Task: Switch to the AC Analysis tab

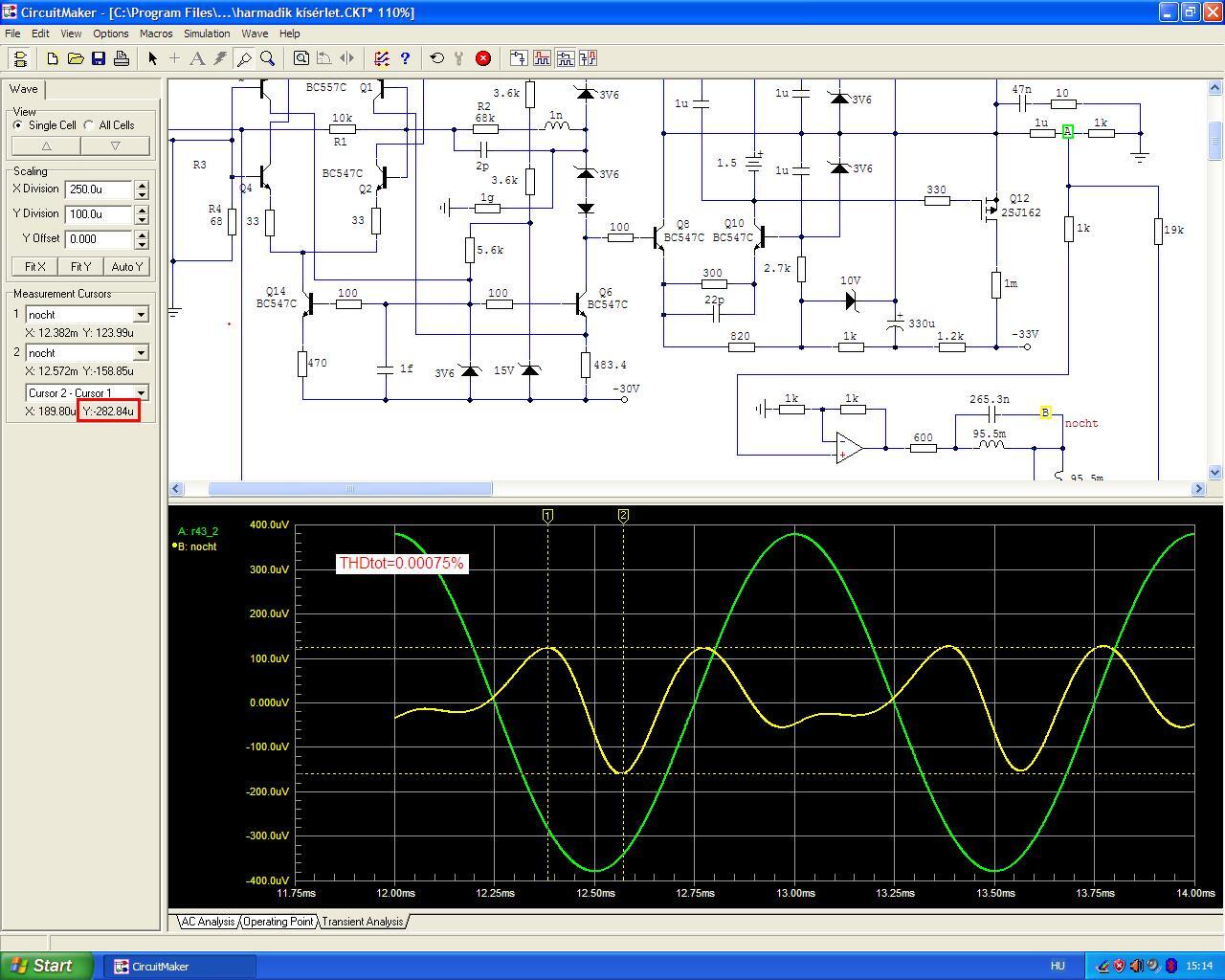Action: [208, 922]
